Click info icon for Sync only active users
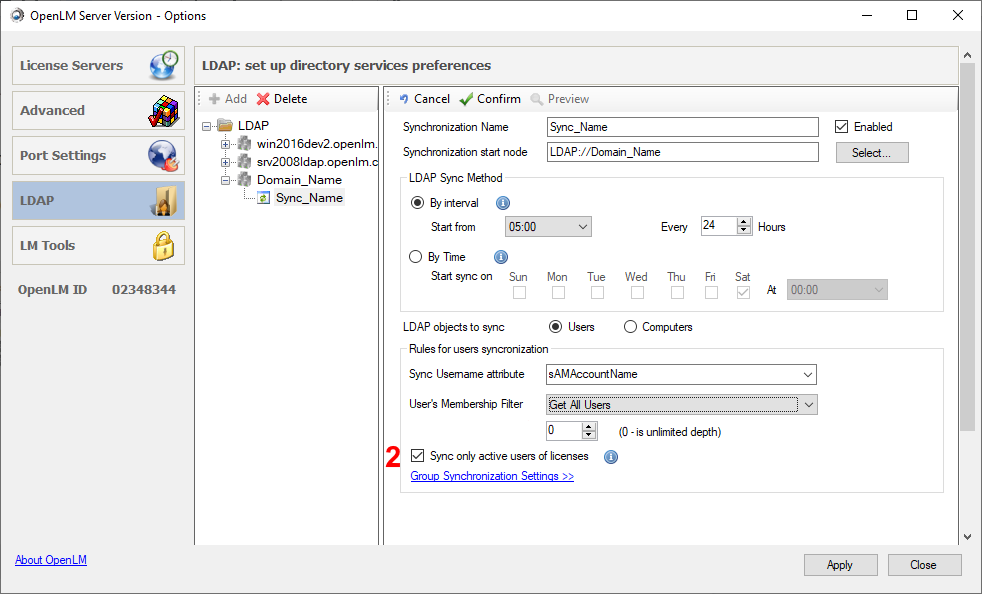 tap(611, 457)
